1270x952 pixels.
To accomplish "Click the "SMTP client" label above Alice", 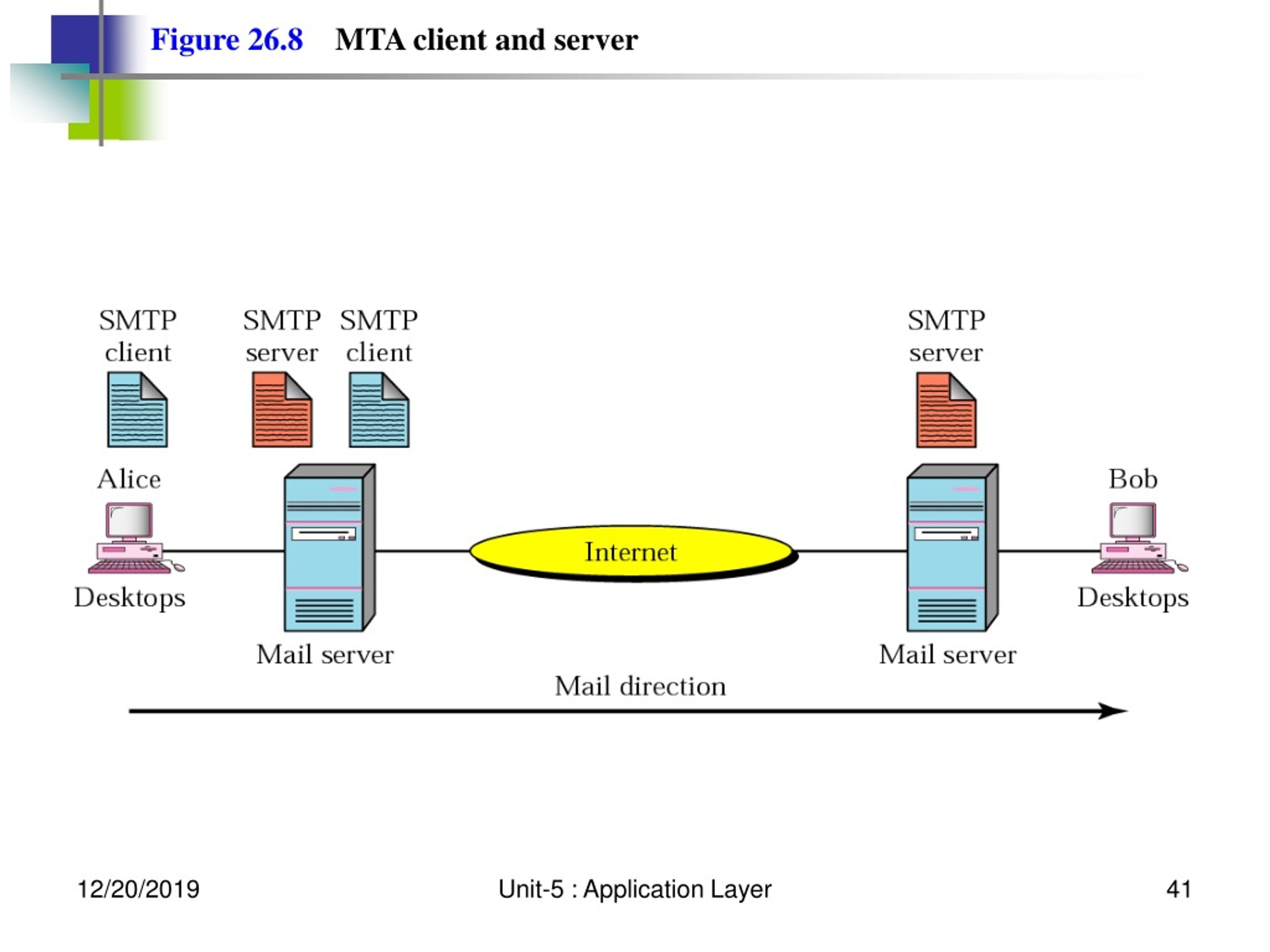I will [x=138, y=336].
